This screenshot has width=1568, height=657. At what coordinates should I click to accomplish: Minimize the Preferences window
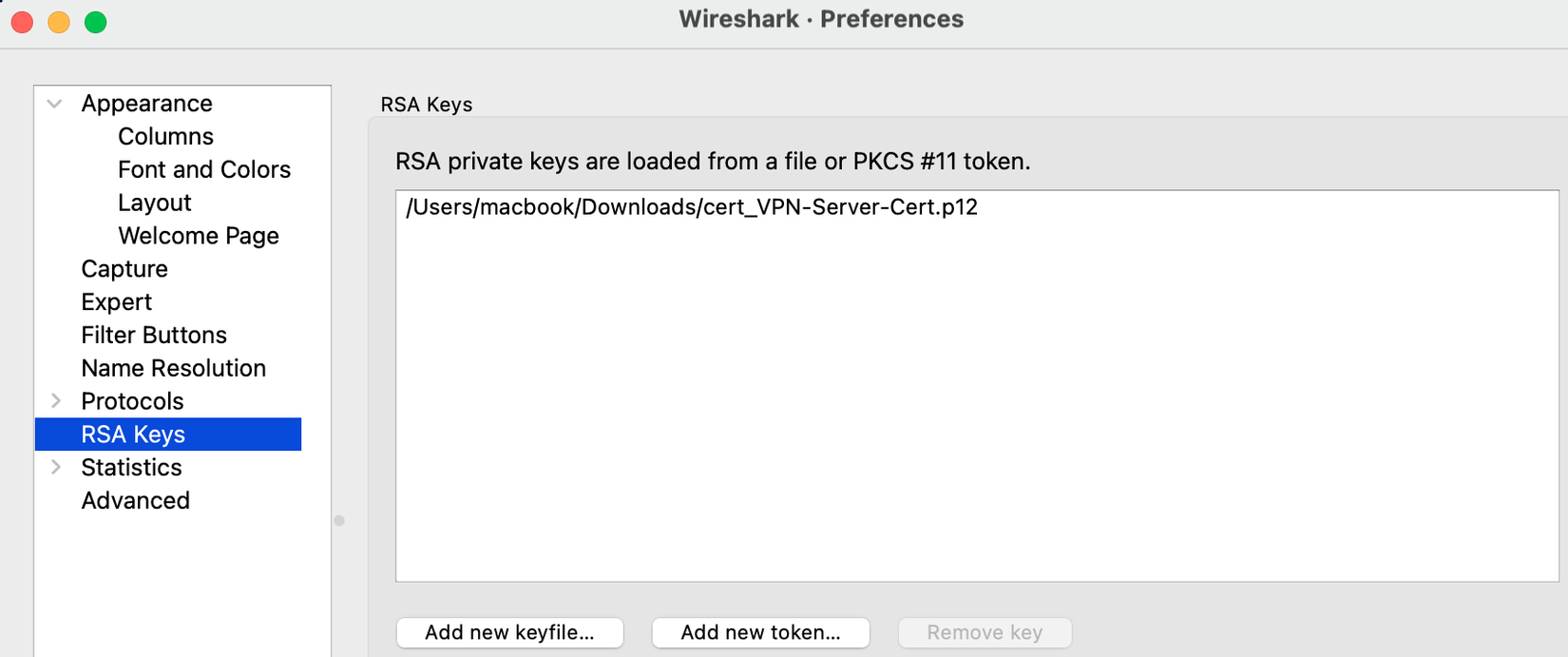(59, 22)
